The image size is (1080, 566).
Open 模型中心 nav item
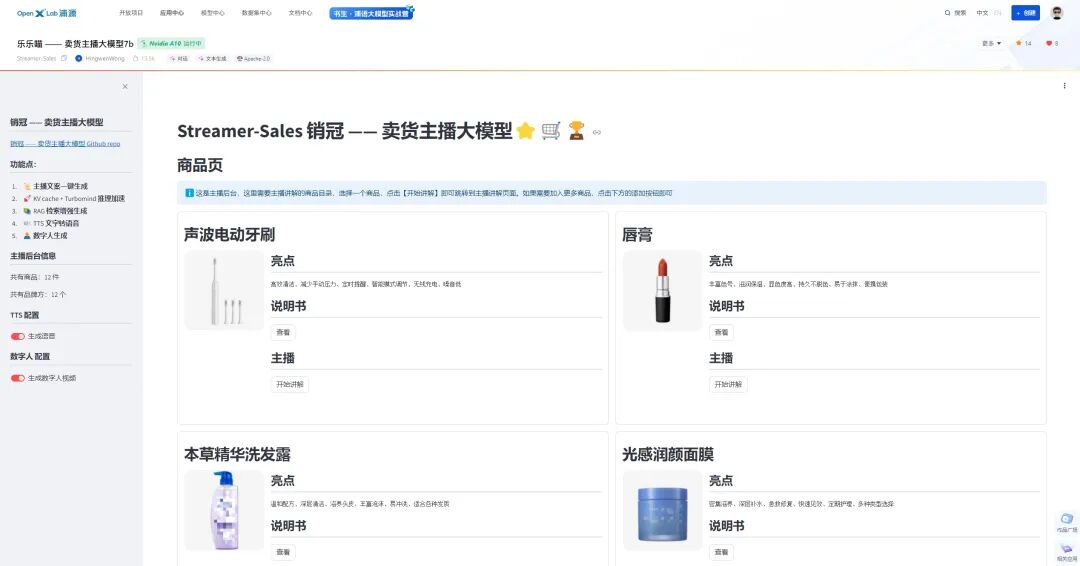pos(212,13)
